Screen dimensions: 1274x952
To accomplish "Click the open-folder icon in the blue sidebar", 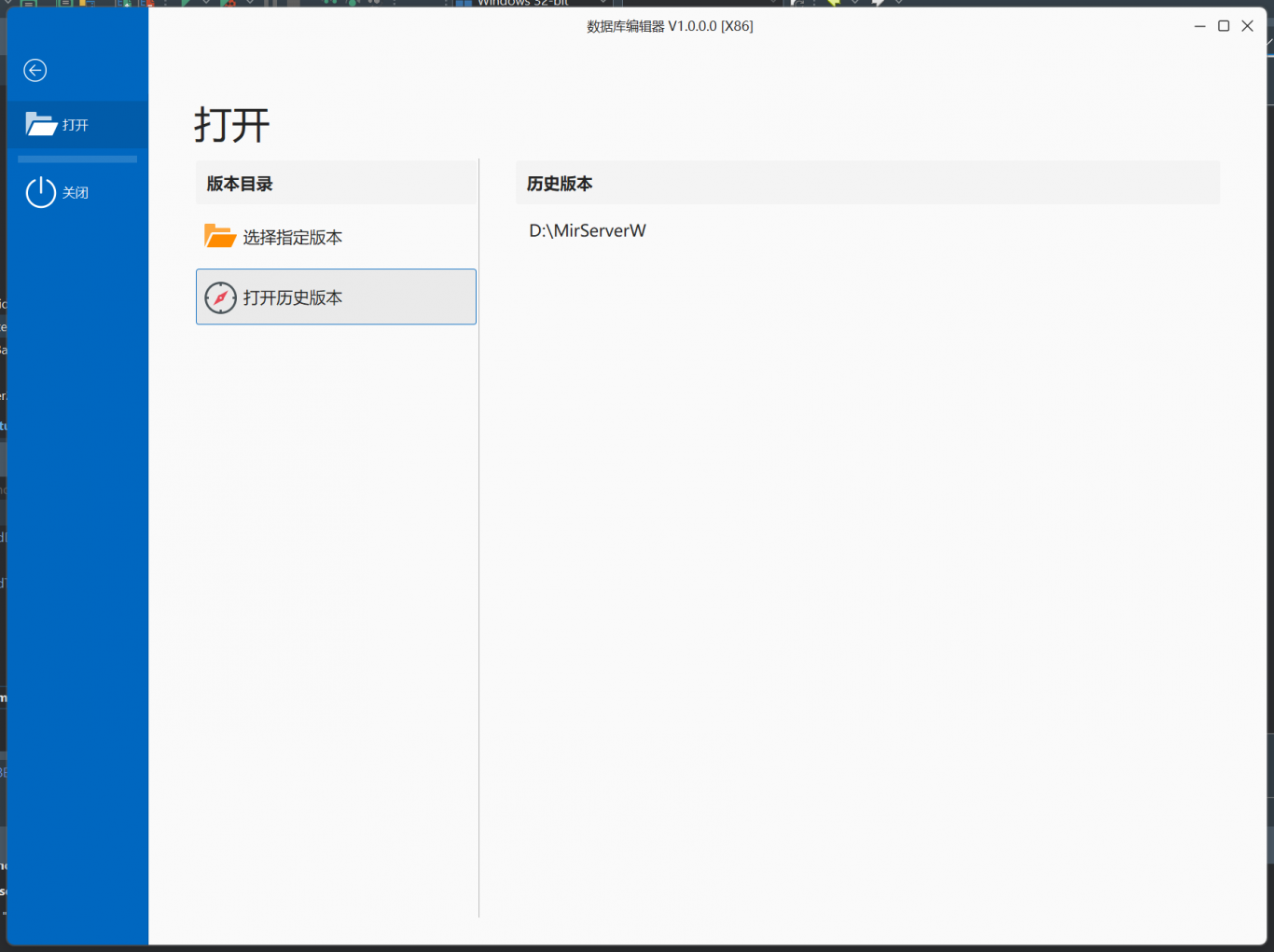I will [41, 124].
